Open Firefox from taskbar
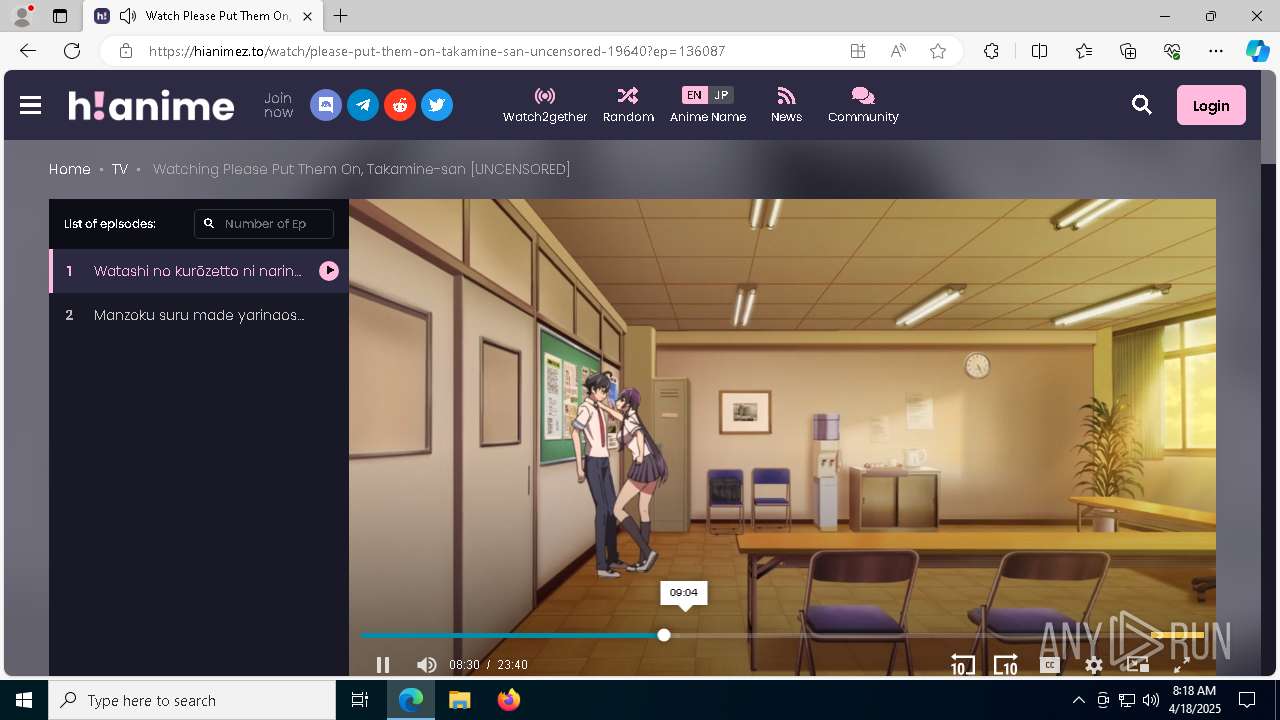Image resolution: width=1280 pixels, height=720 pixels. (x=509, y=700)
